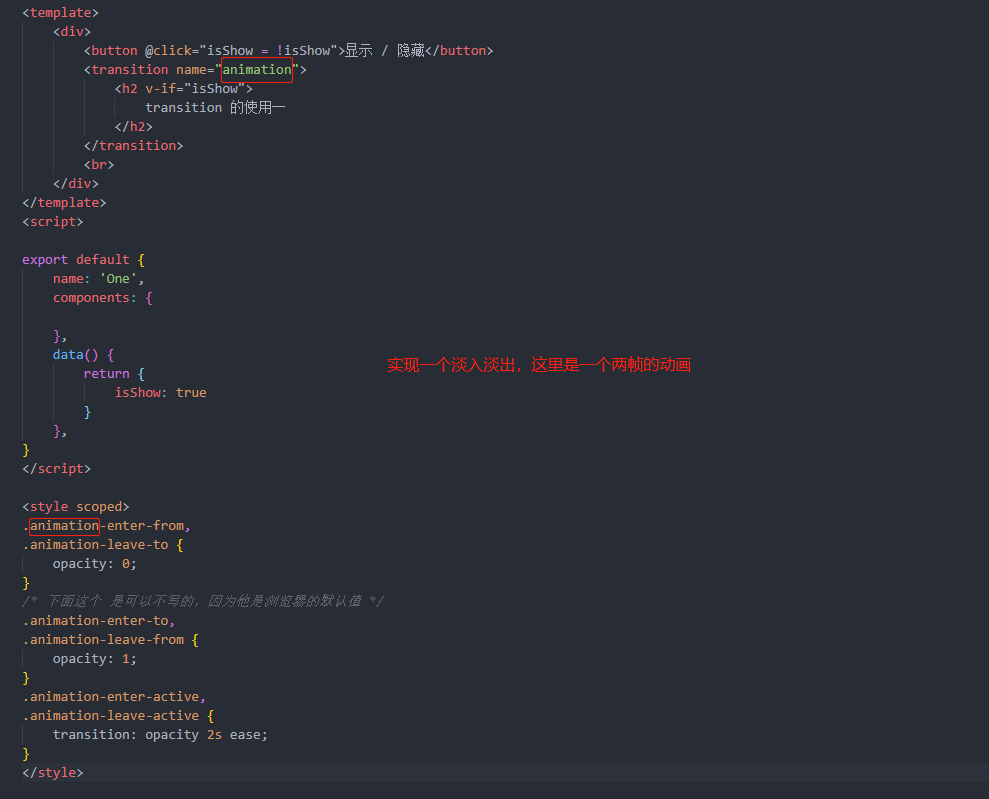Click the <style scoped> tag

click(76, 507)
